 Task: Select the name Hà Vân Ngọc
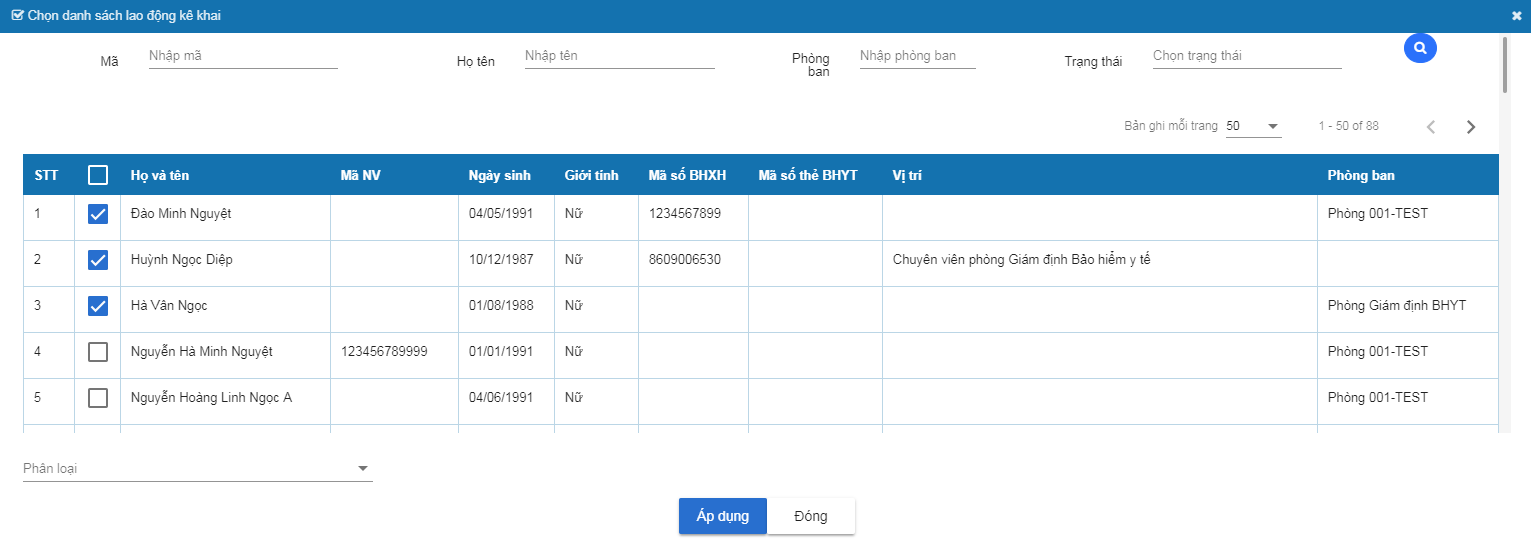pos(169,306)
